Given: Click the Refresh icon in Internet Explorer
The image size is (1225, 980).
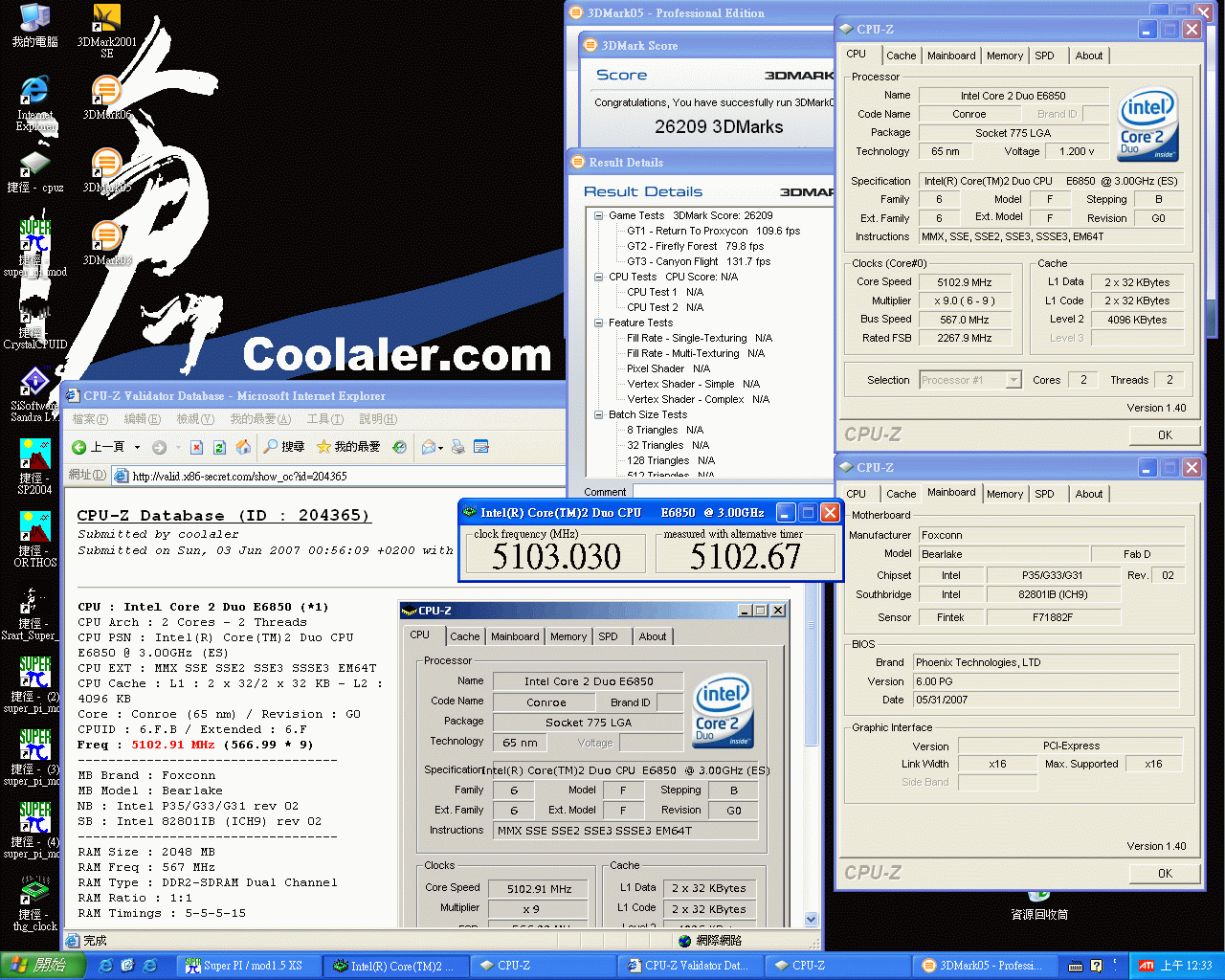Looking at the screenshot, I should tap(219, 447).
